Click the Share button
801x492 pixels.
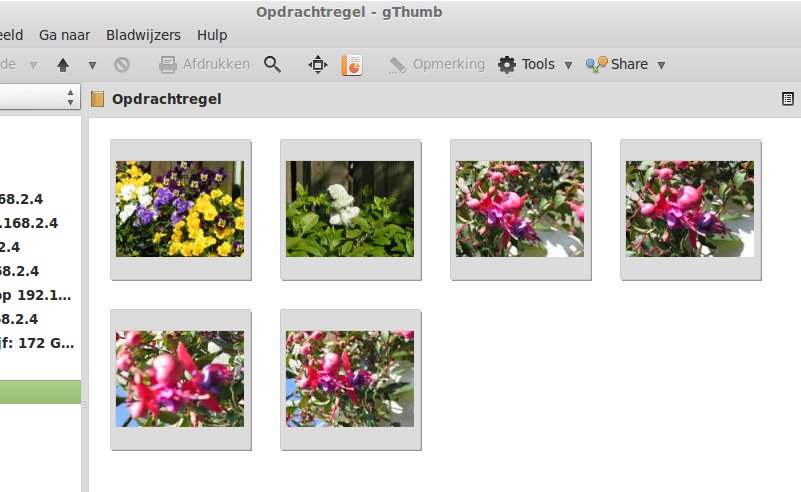(617, 64)
